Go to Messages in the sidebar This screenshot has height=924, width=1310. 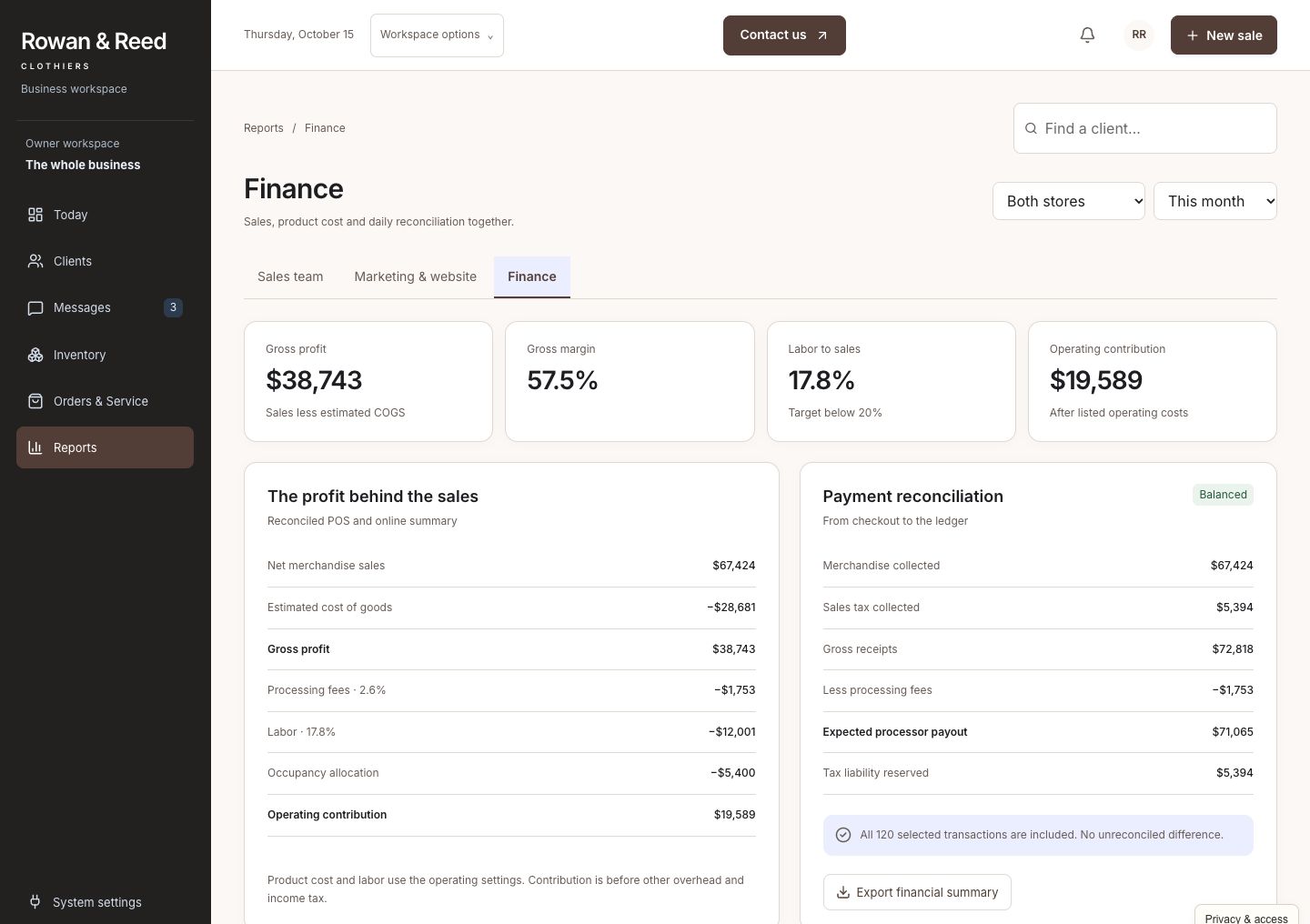click(105, 307)
